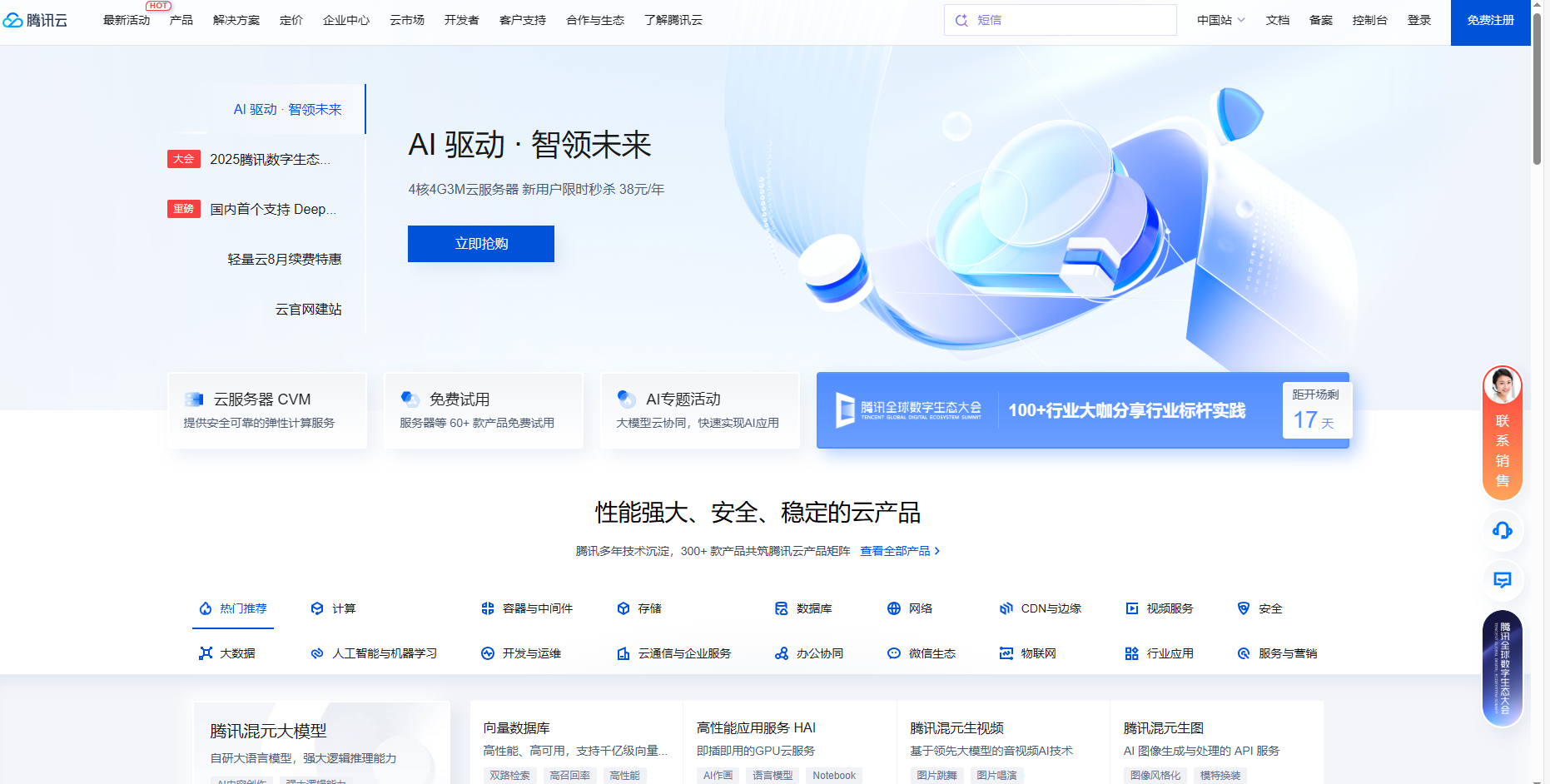Select the 2025腾讯数字生态 banner tab
1550x784 pixels.
(x=266, y=159)
